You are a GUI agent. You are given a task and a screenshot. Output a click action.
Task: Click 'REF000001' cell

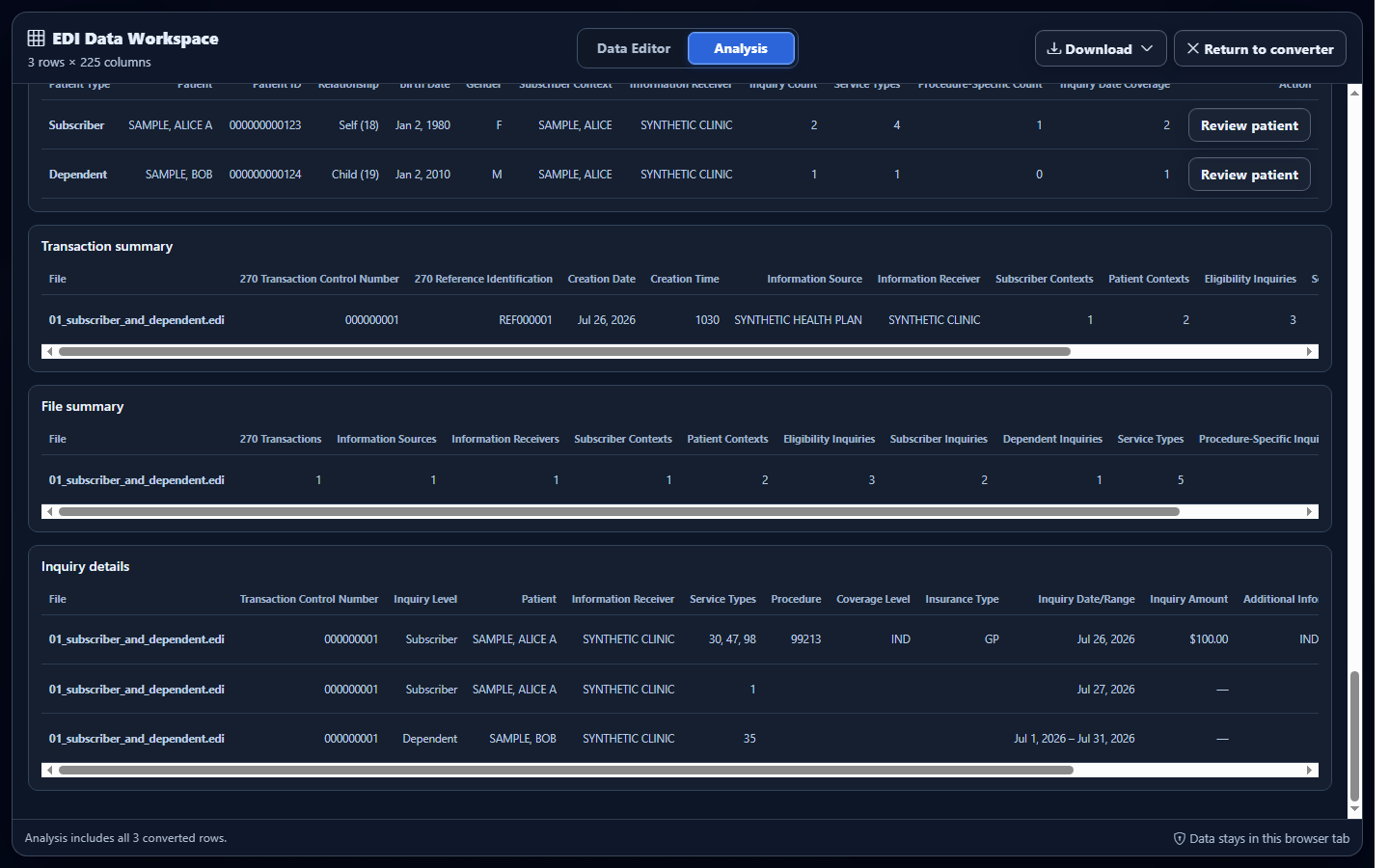526,320
